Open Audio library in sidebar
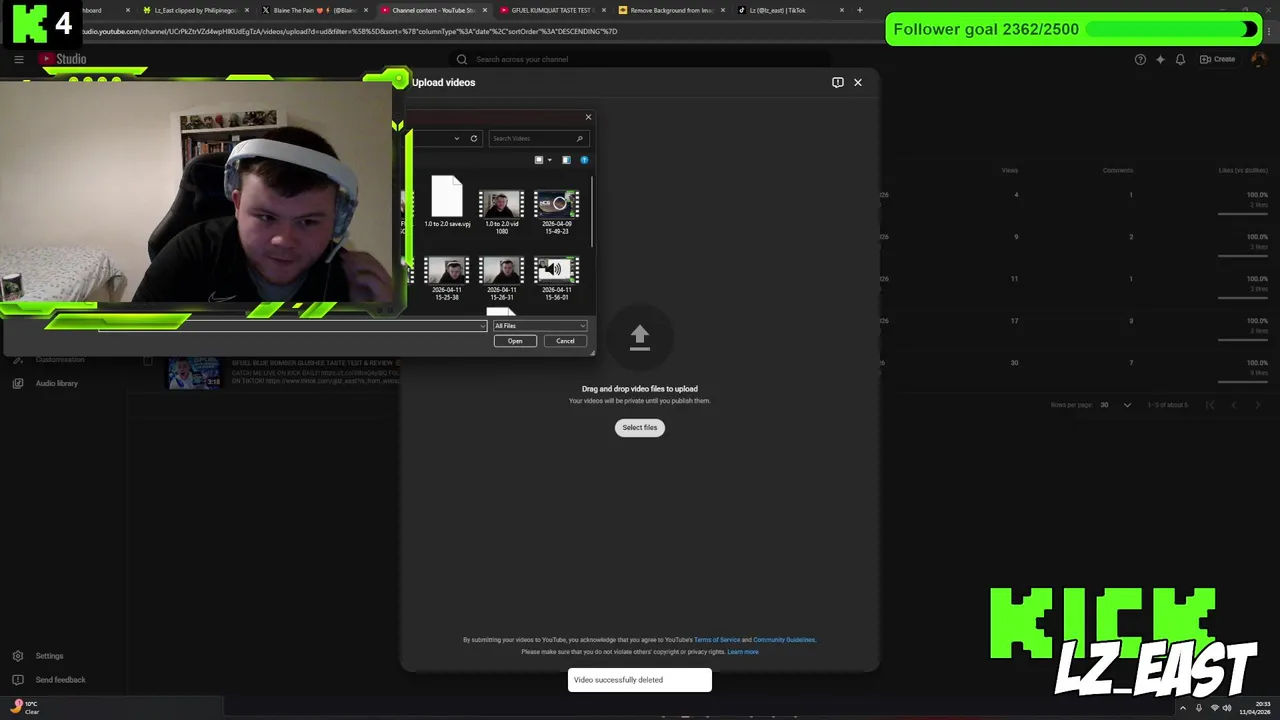 click(x=56, y=383)
